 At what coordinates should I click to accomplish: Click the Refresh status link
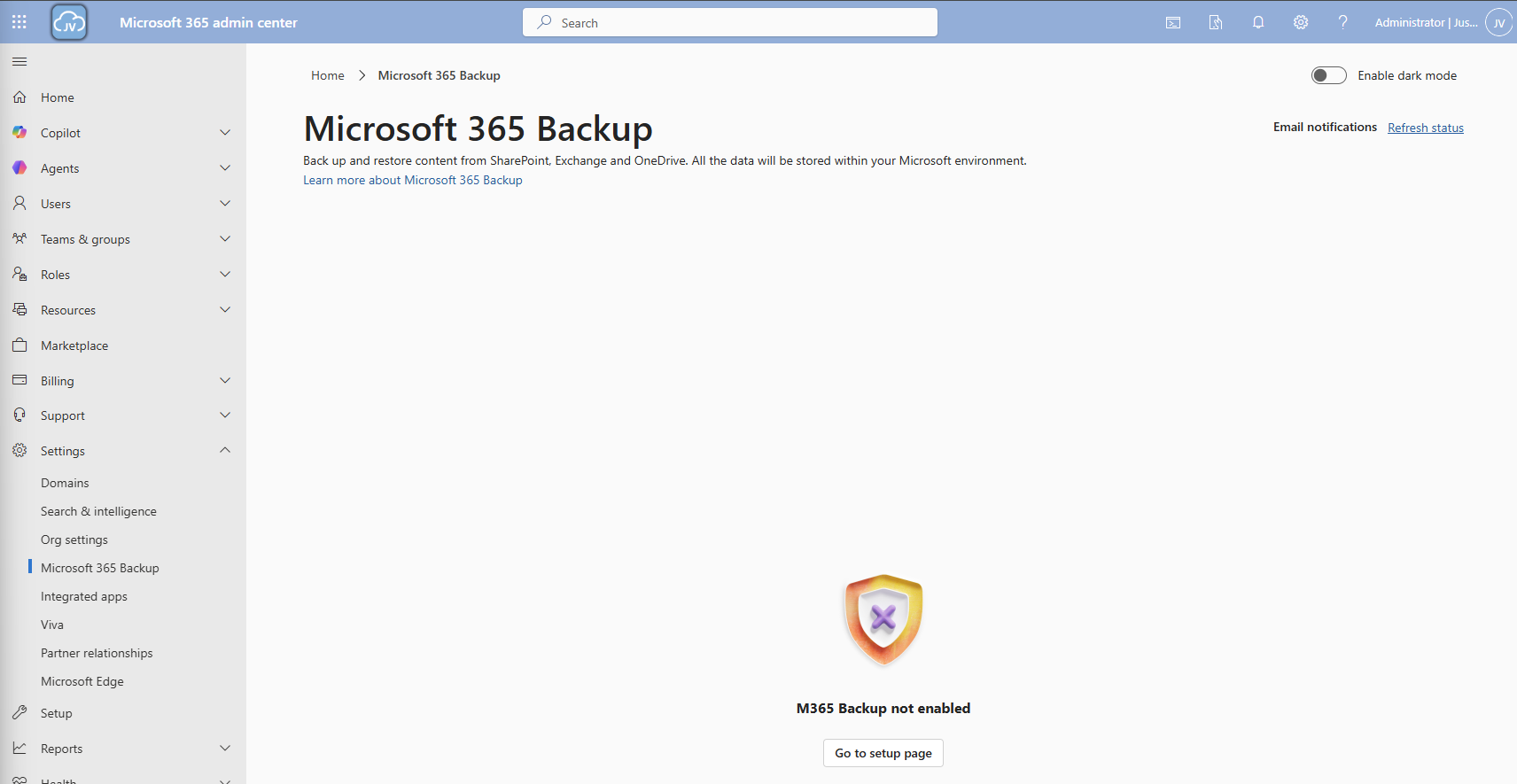click(1425, 128)
